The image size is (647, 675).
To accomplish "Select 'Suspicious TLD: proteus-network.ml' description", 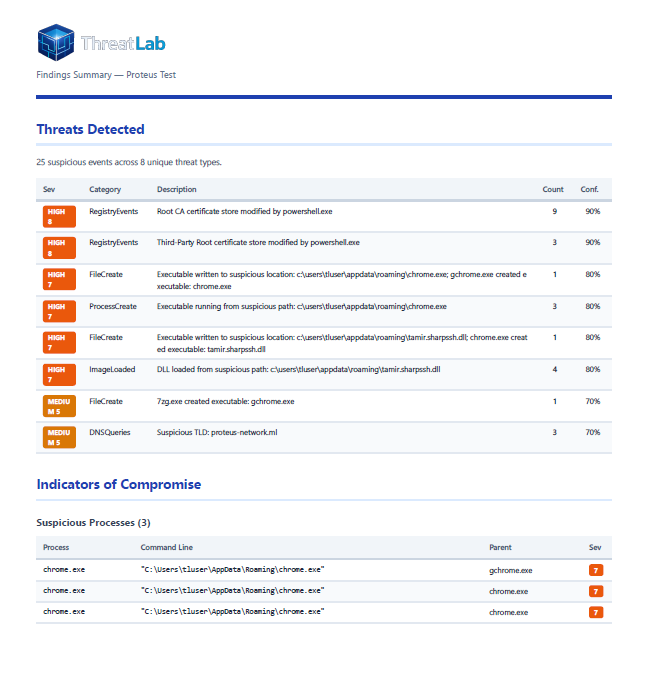I will (x=217, y=432).
